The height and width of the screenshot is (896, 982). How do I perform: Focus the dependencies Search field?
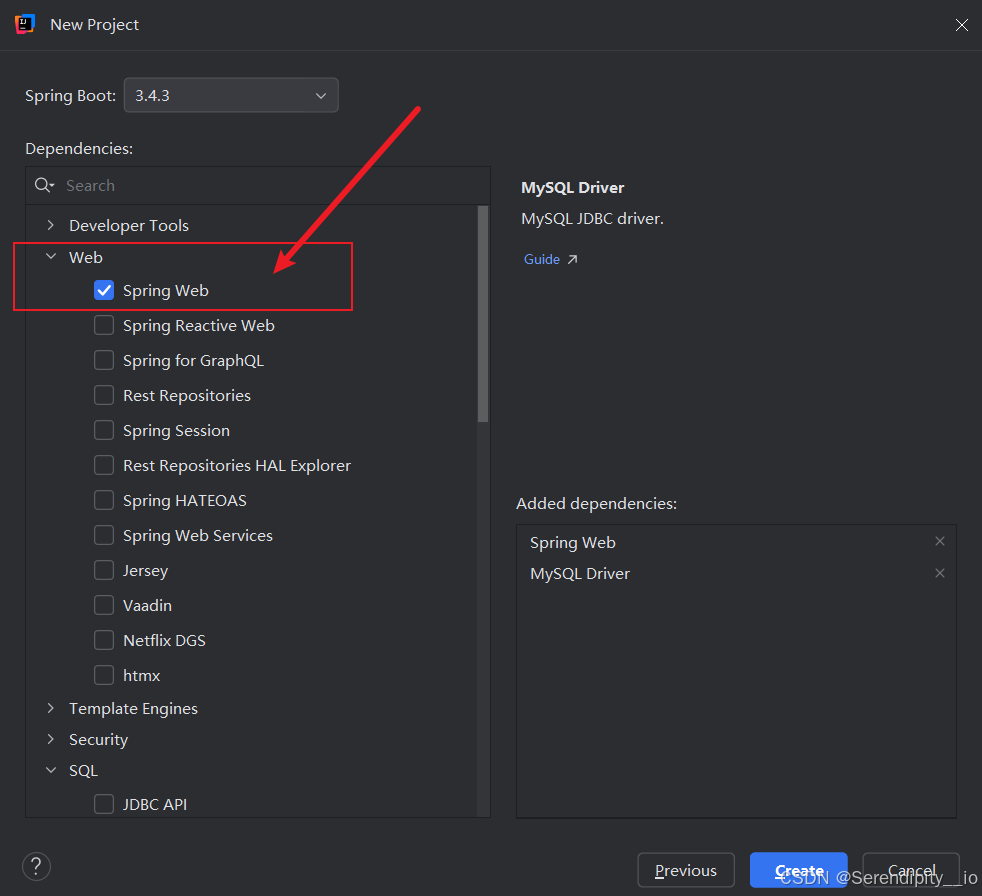point(258,185)
